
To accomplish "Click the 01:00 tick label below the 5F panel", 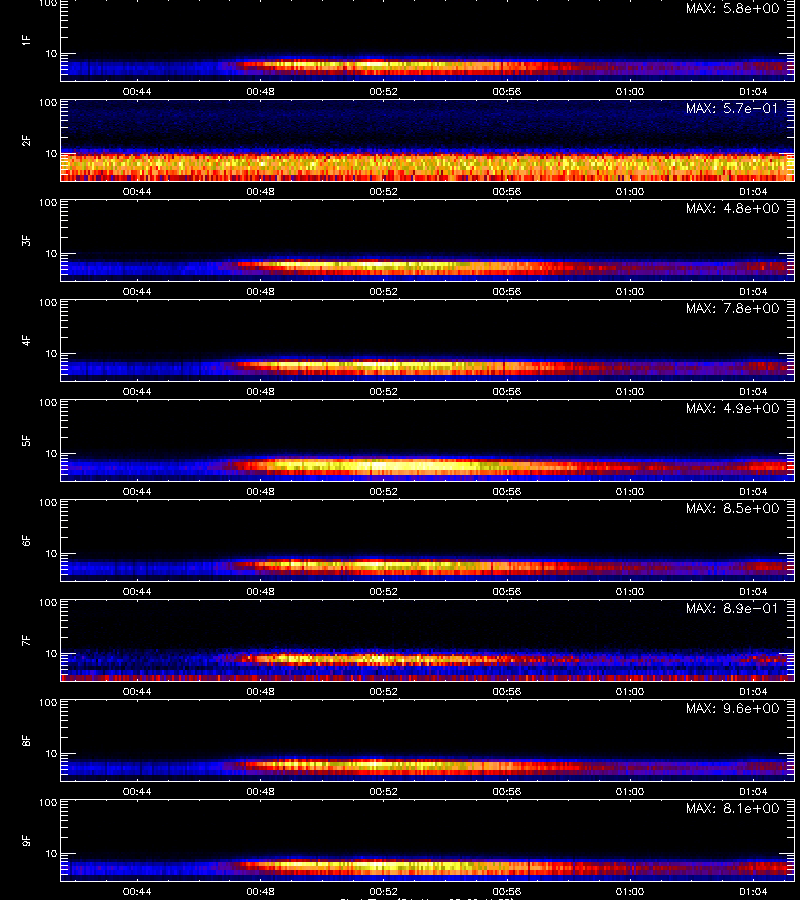I will (630, 491).
